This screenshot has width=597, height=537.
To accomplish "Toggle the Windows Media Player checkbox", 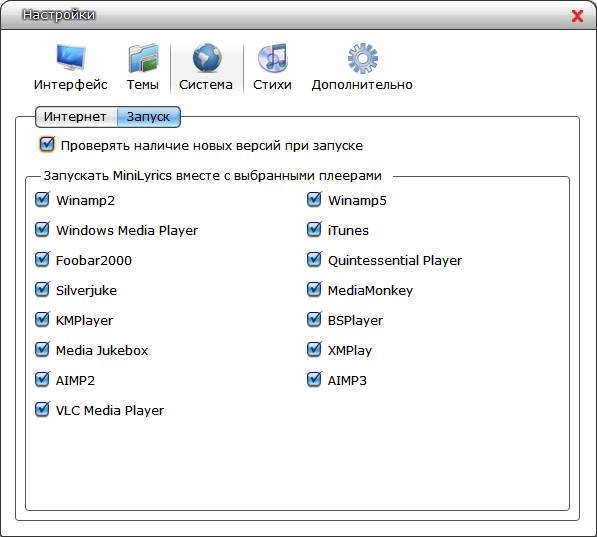I will pyautogui.click(x=42, y=229).
